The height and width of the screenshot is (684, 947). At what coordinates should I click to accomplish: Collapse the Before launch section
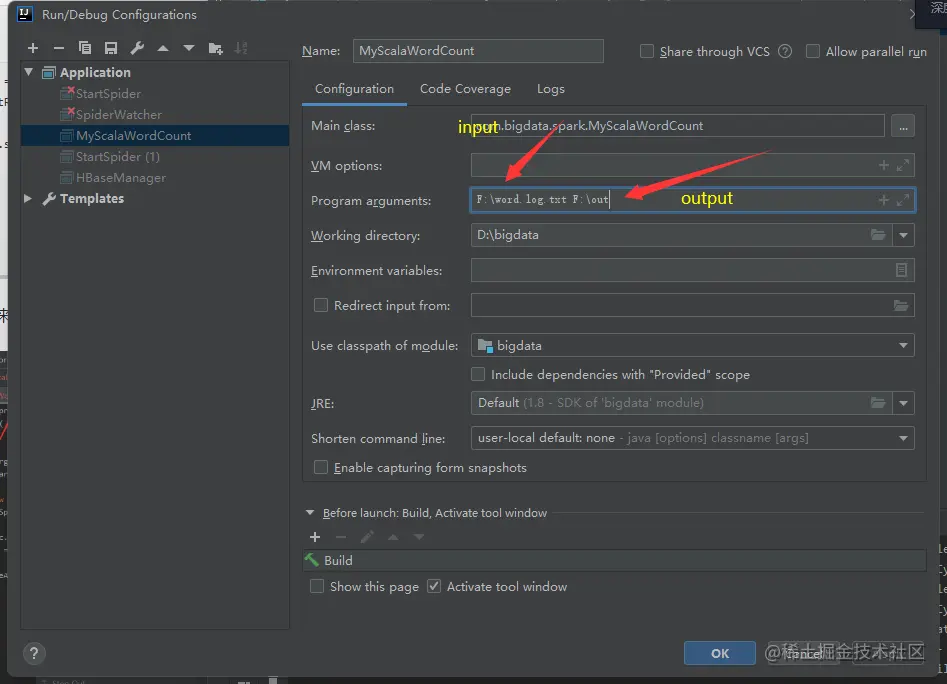(x=310, y=513)
